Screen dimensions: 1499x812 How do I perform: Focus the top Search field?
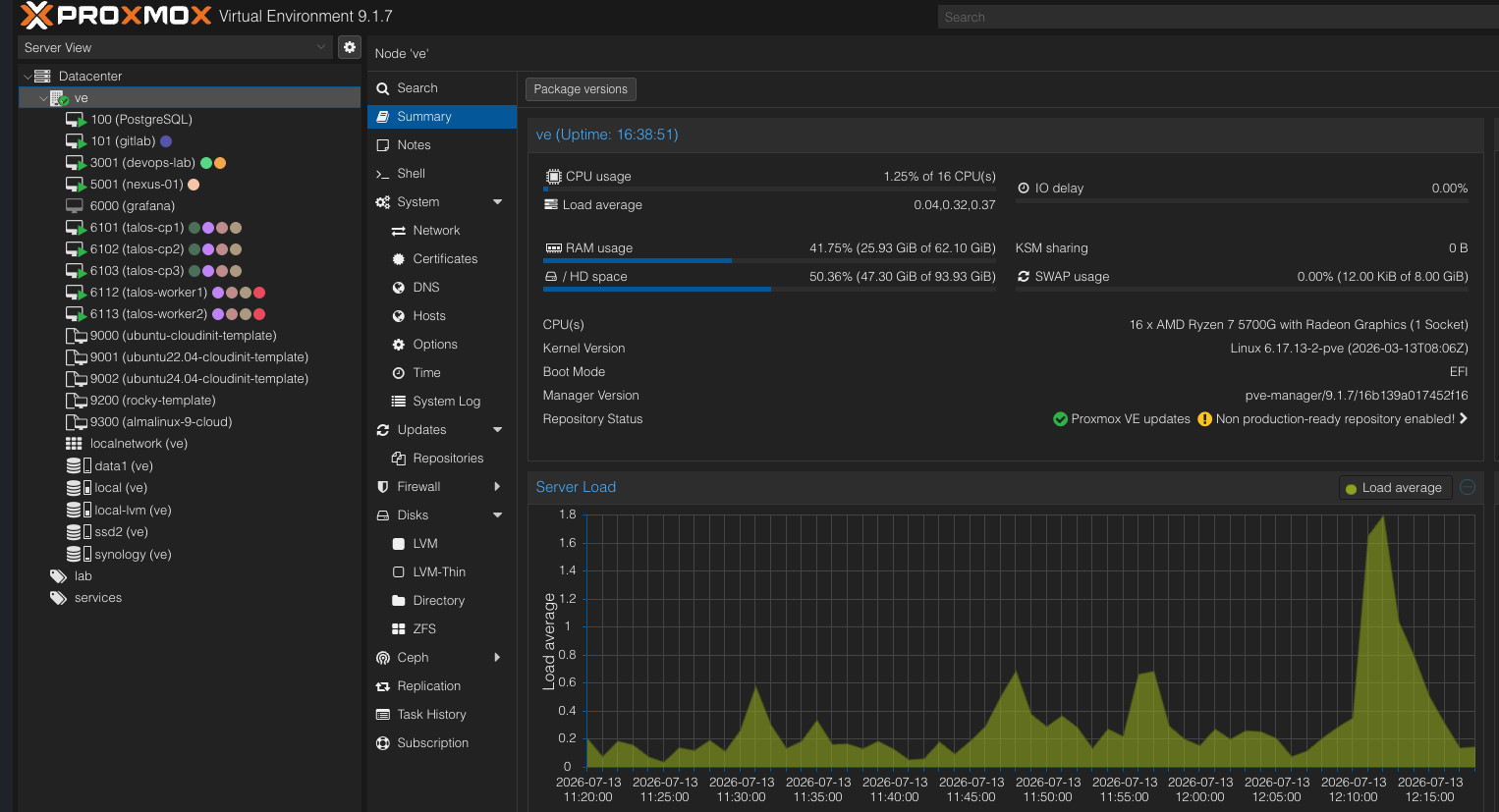tap(1218, 17)
